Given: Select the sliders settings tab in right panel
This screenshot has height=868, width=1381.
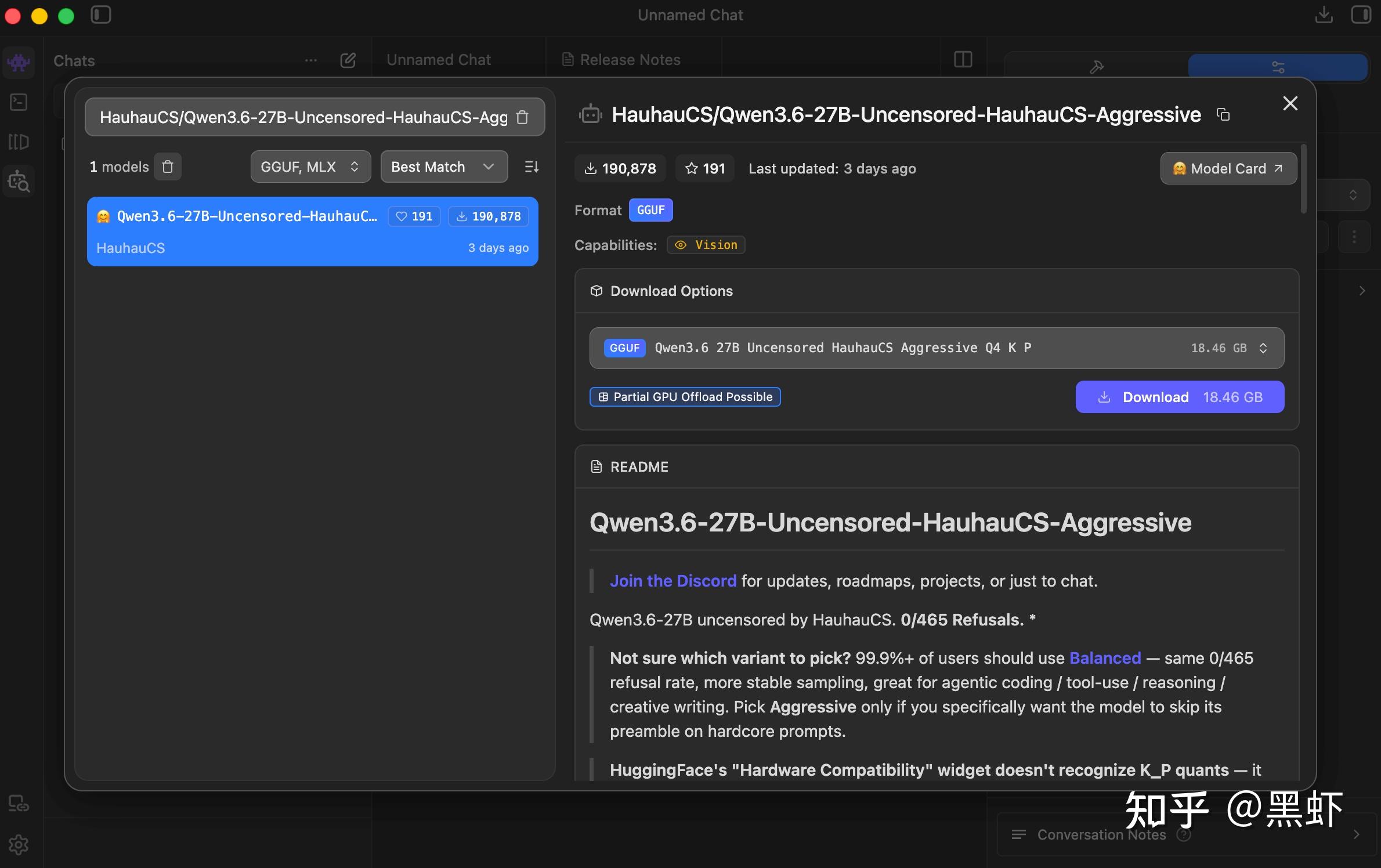Looking at the screenshot, I should click(1278, 67).
